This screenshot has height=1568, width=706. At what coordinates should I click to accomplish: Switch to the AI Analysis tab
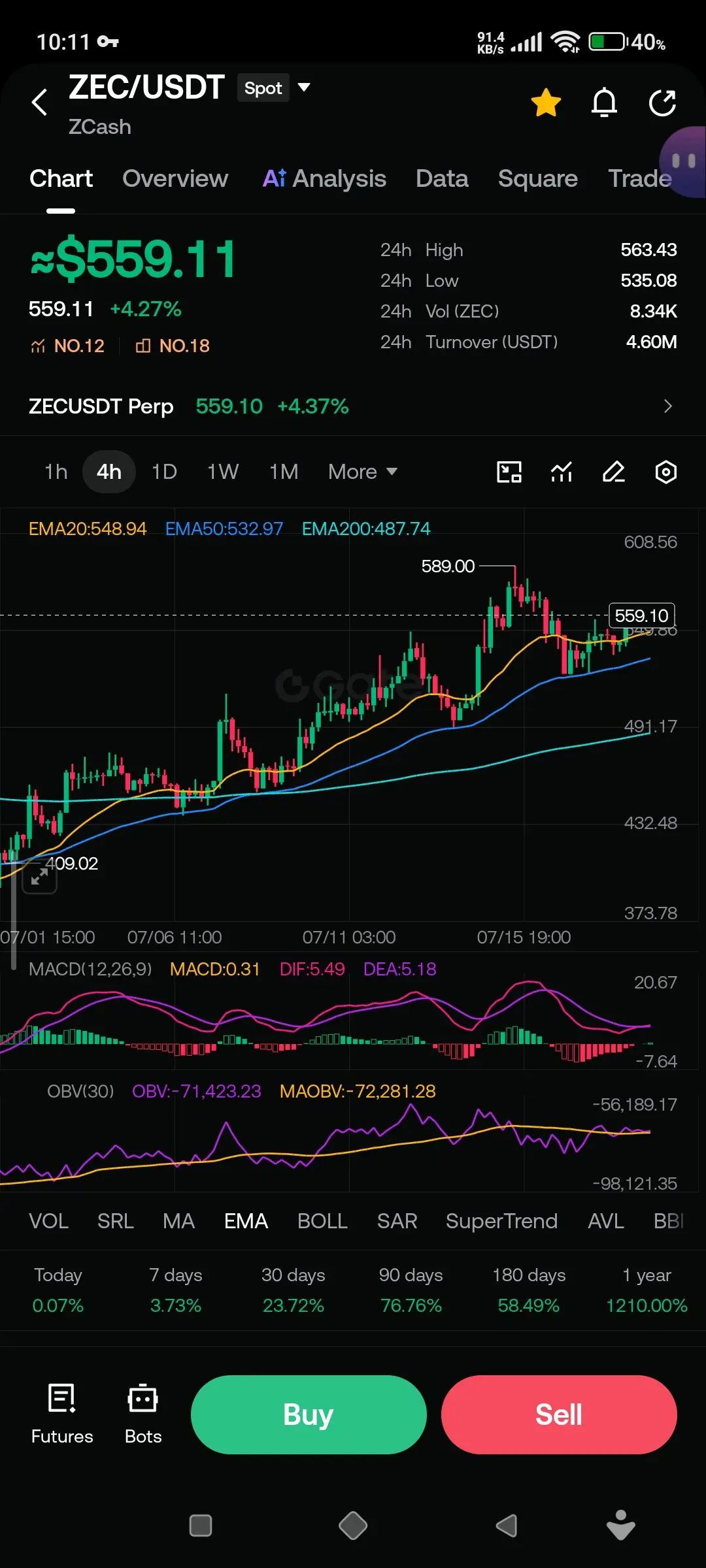(x=324, y=178)
